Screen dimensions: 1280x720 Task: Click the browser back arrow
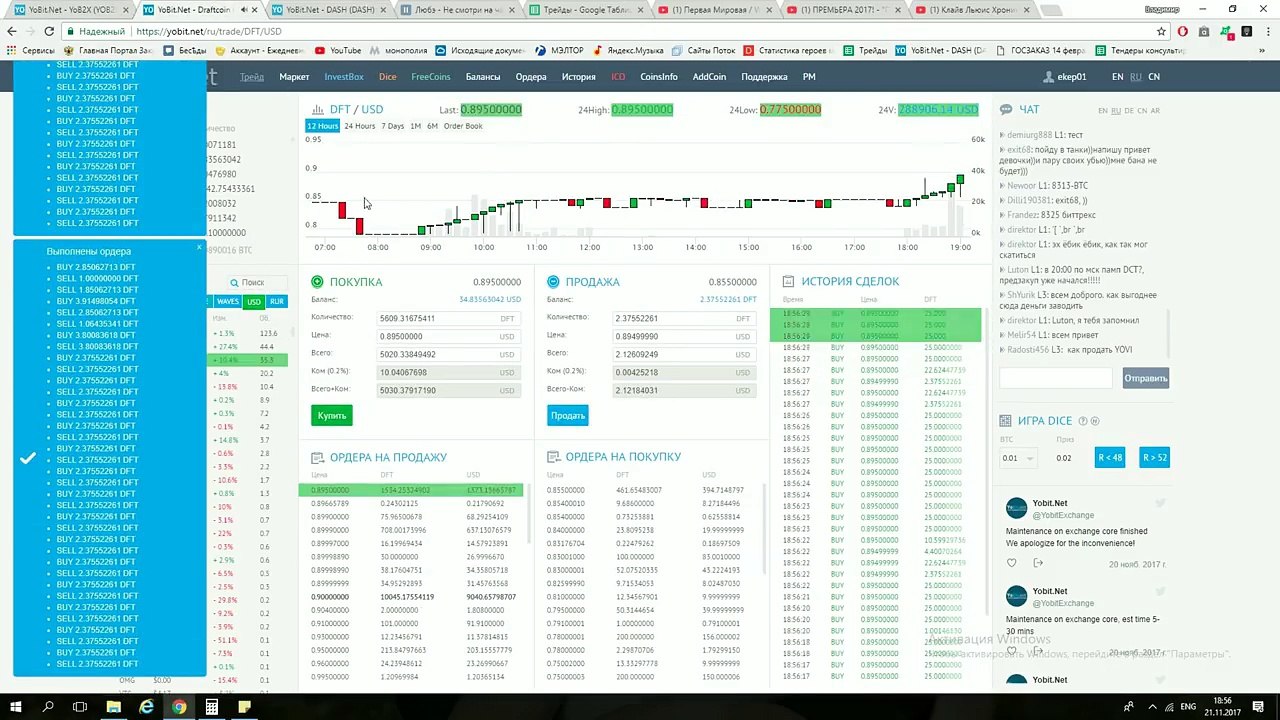[12, 31]
